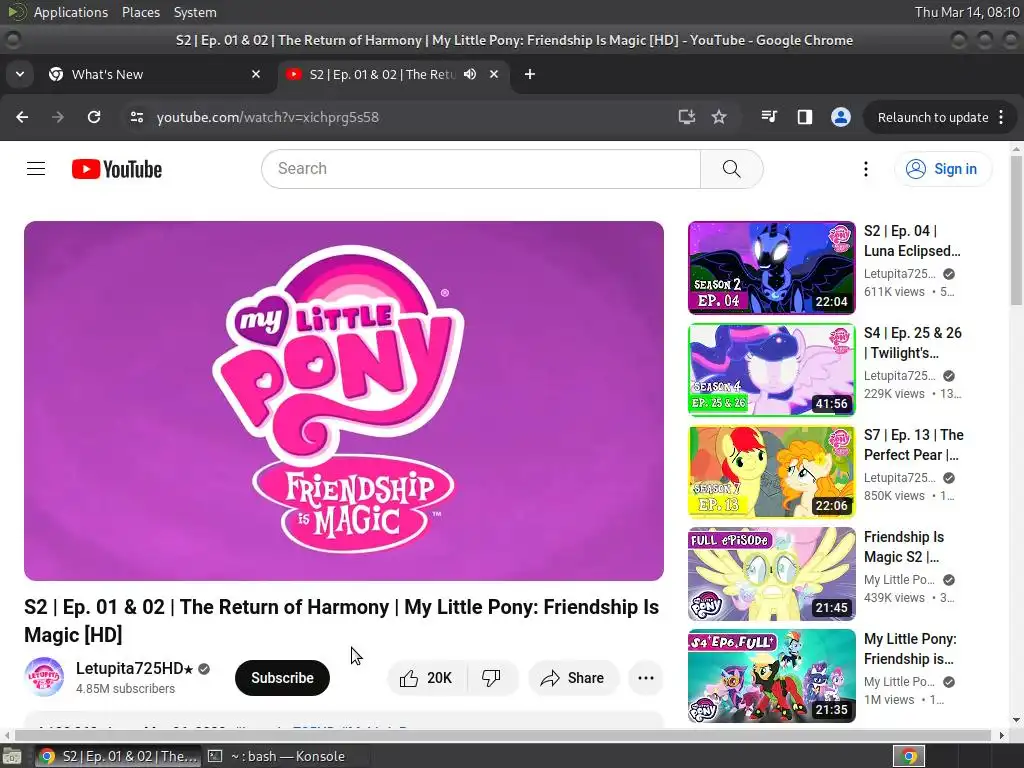The height and width of the screenshot is (768, 1024).
Task: Sign in to YouTube
Action: [x=943, y=169]
